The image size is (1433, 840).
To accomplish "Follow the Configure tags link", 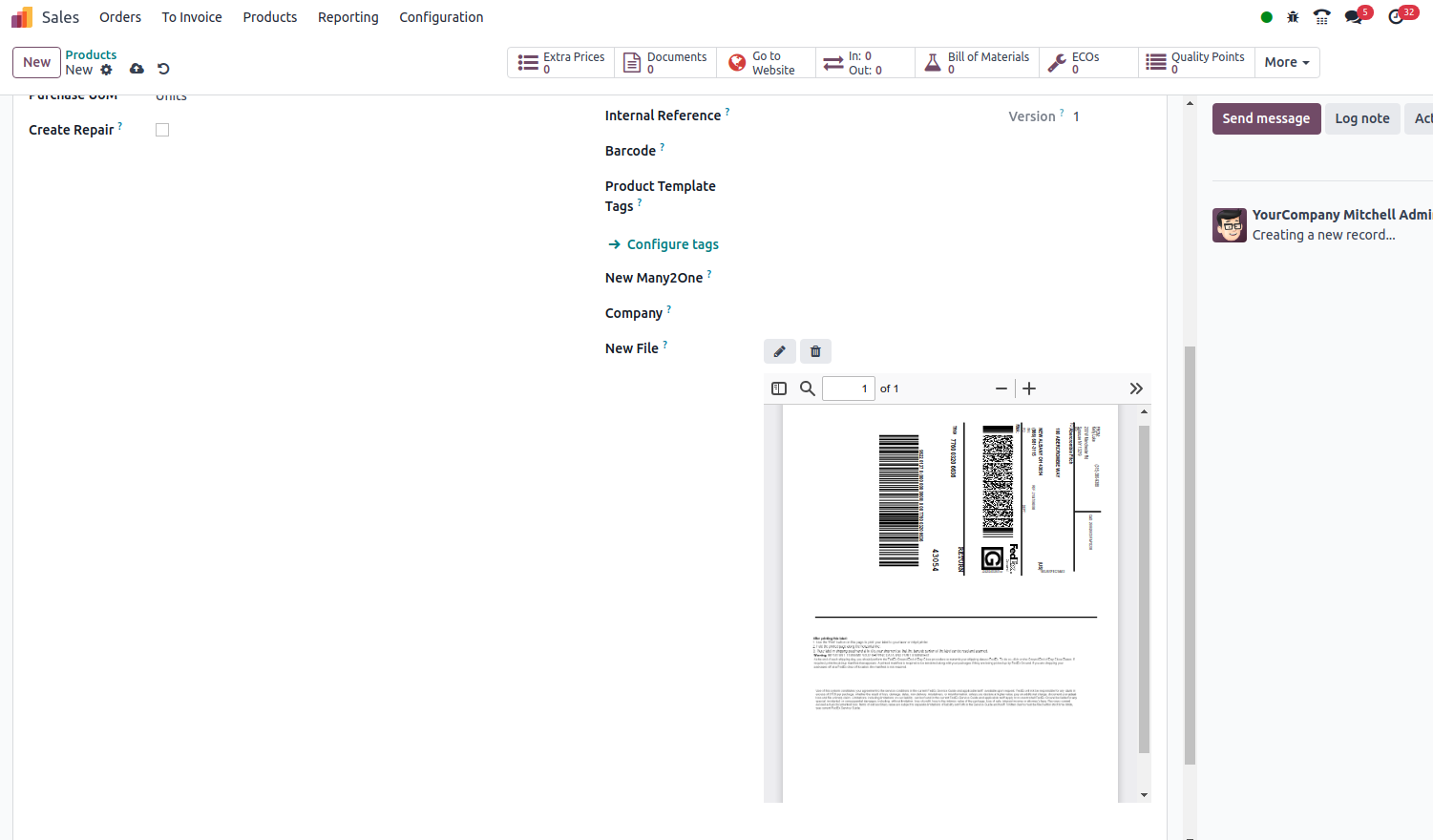I will tap(664, 244).
